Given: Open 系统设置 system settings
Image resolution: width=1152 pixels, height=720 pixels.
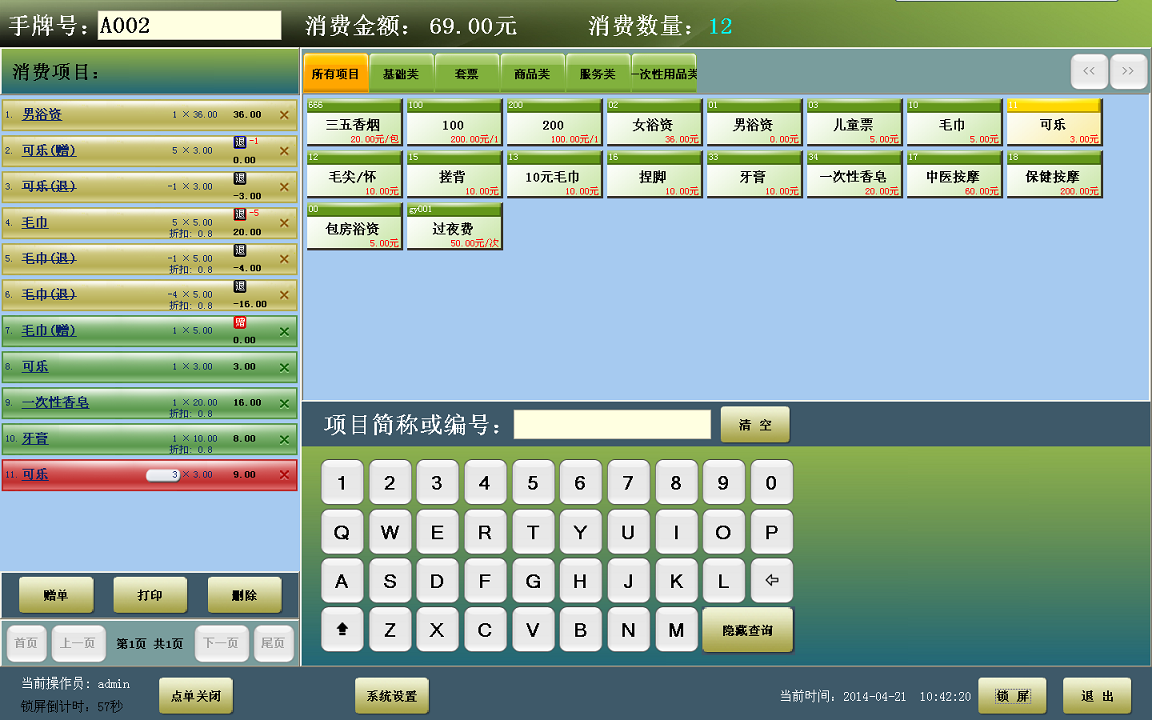Looking at the screenshot, I should coord(391,696).
